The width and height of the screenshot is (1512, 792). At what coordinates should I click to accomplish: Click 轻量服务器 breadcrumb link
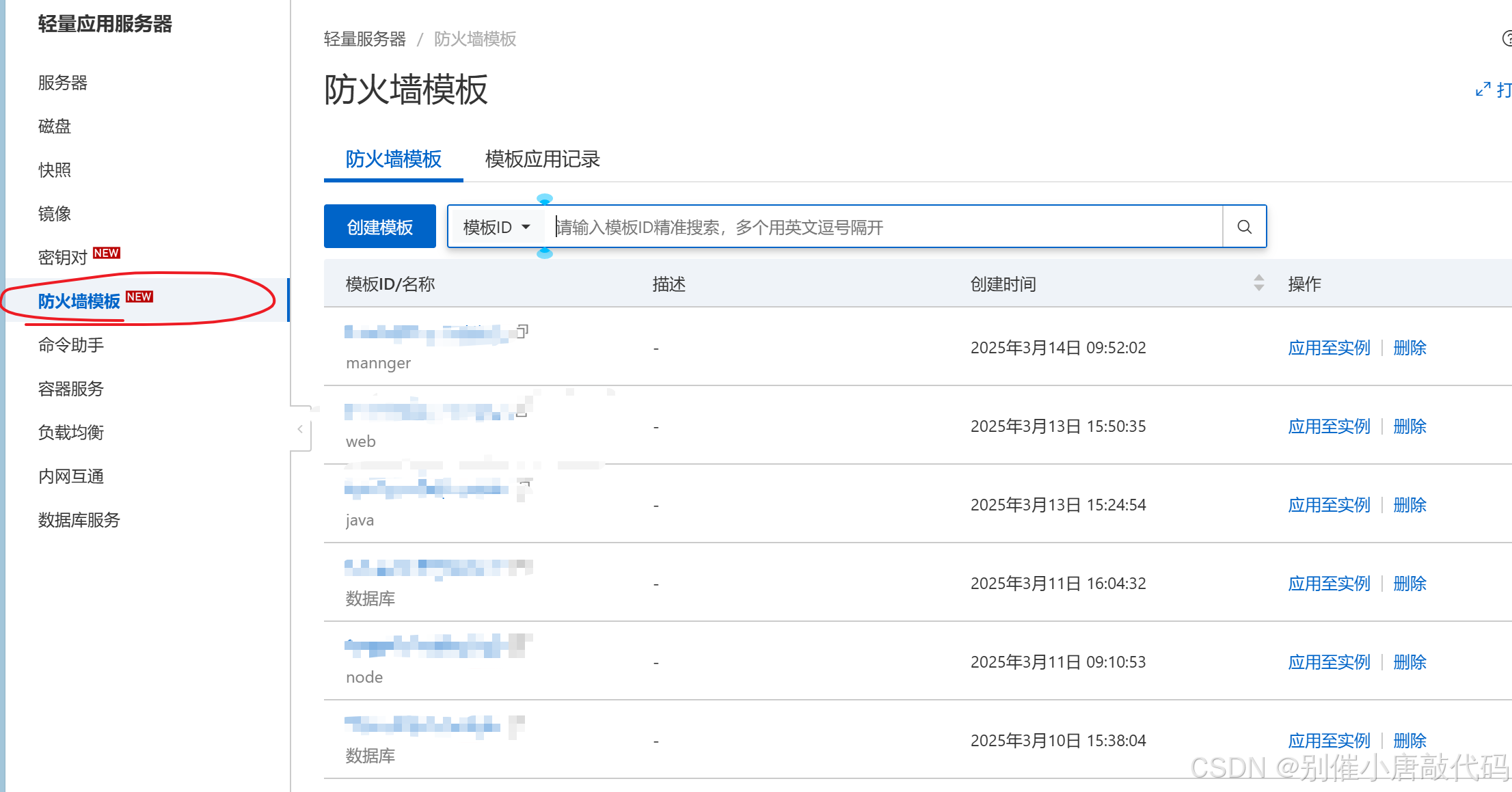(x=364, y=39)
